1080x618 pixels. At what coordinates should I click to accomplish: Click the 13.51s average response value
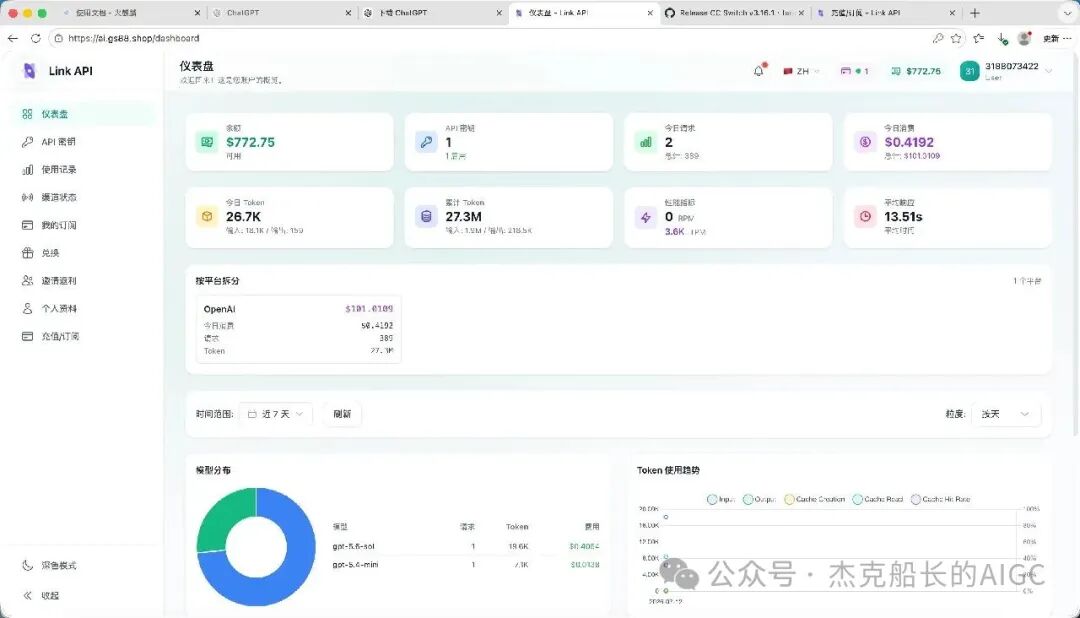pyautogui.click(x=903, y=216)
